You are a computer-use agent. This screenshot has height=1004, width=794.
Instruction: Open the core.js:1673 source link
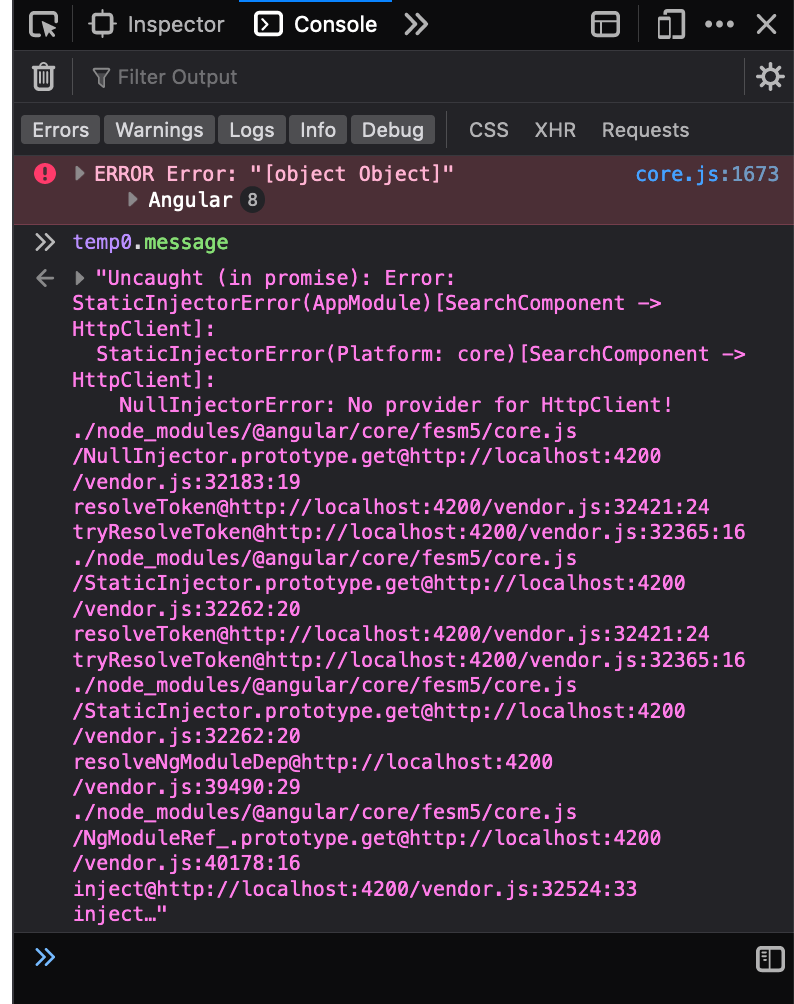coord(706,174)
